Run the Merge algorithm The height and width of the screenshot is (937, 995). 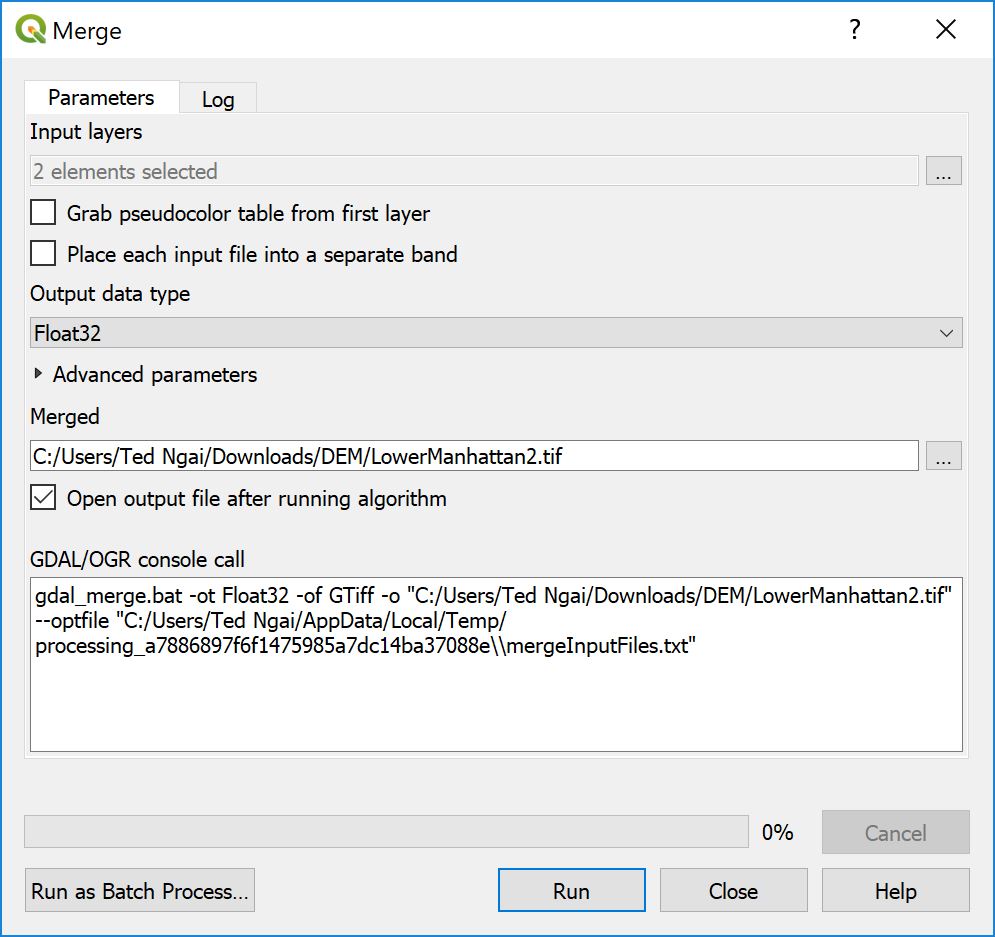[571, 890]
